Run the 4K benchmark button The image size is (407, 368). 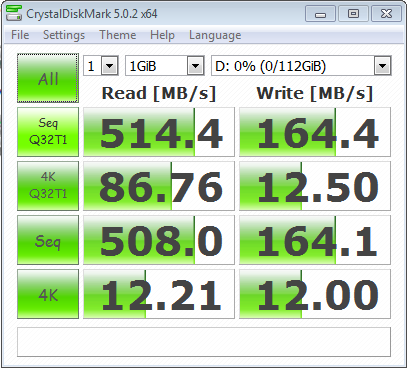(x=48, y=294)
